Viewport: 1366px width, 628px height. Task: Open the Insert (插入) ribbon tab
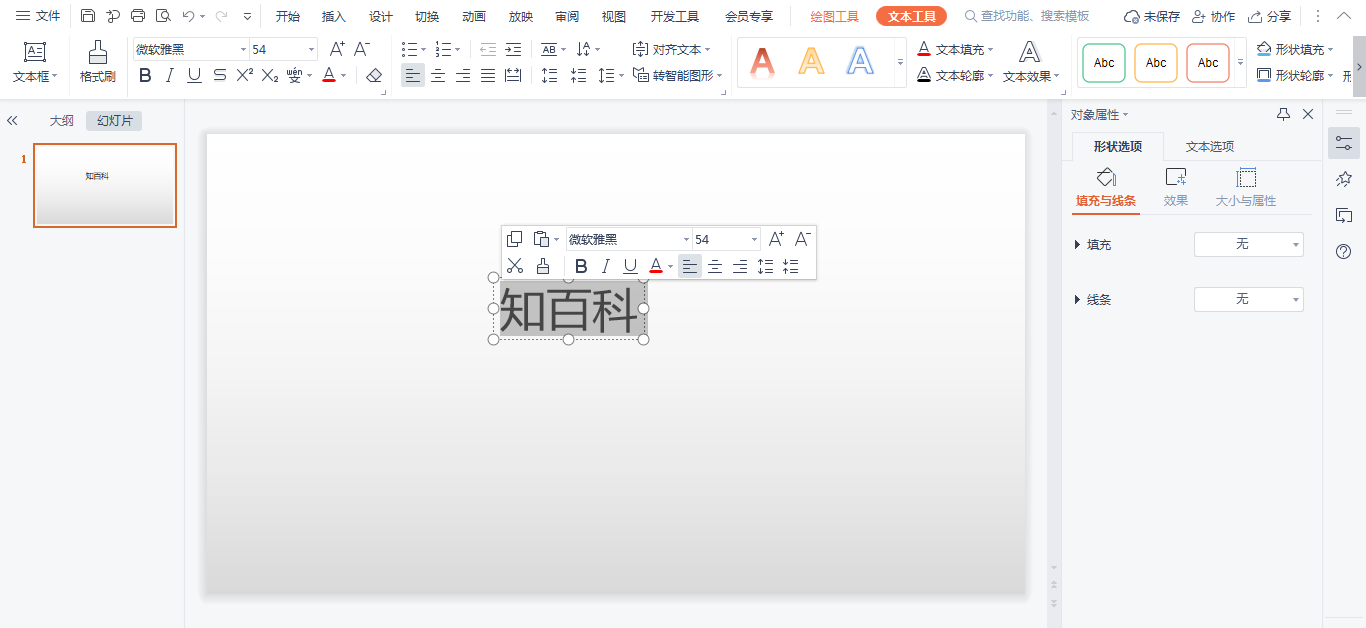tap(334, 16)
